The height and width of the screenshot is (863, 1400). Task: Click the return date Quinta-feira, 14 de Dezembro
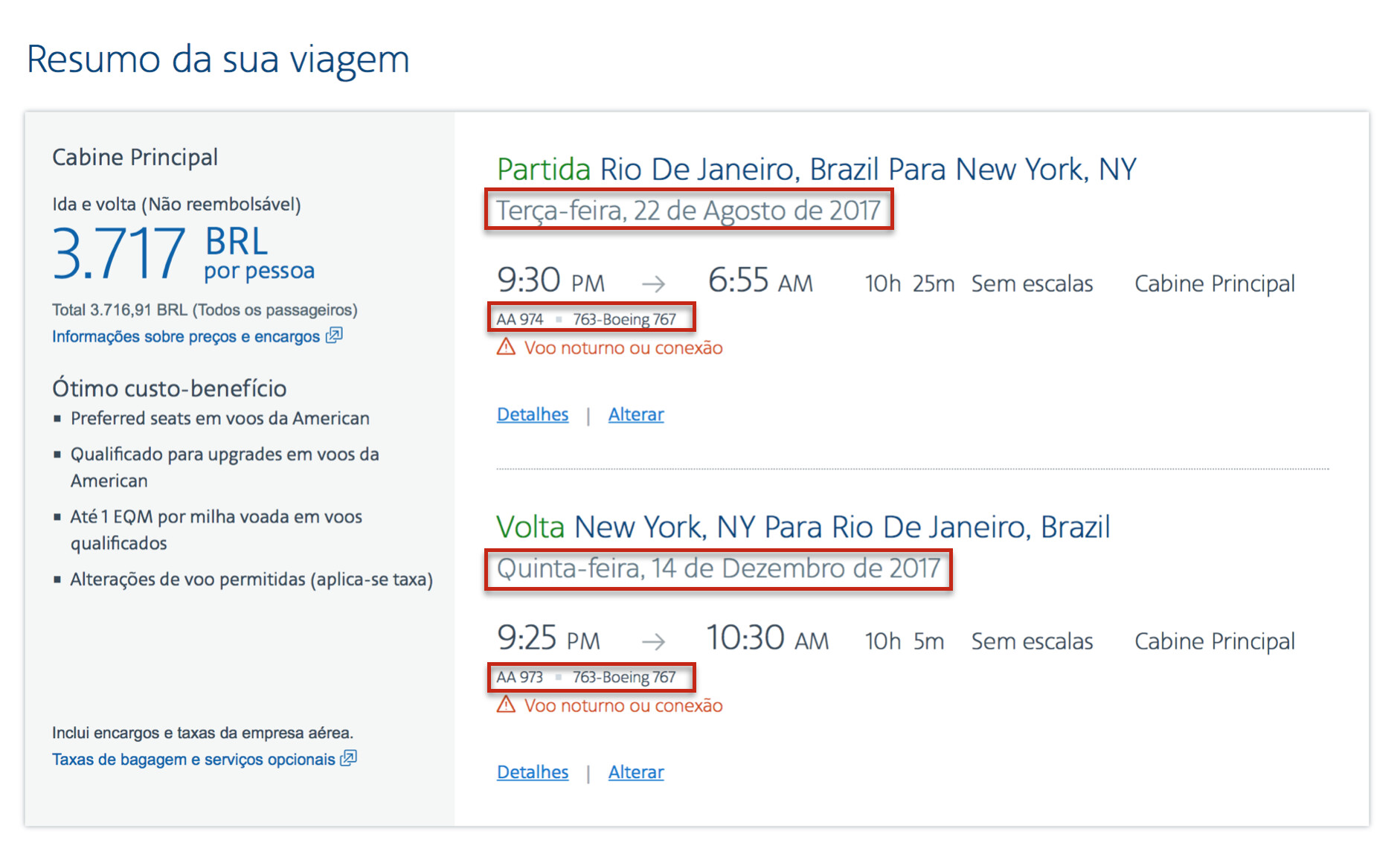(718, 568)
